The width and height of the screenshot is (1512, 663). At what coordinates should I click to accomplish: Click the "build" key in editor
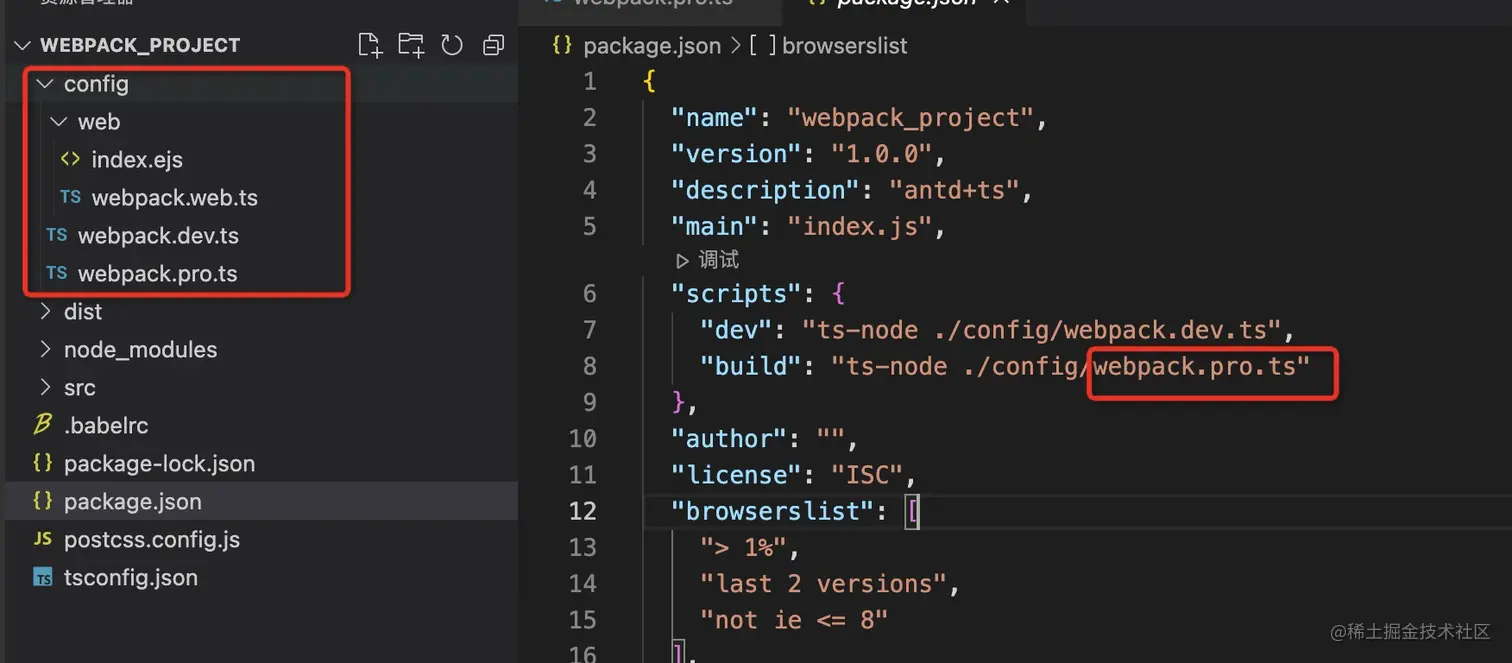coord(752,366)
